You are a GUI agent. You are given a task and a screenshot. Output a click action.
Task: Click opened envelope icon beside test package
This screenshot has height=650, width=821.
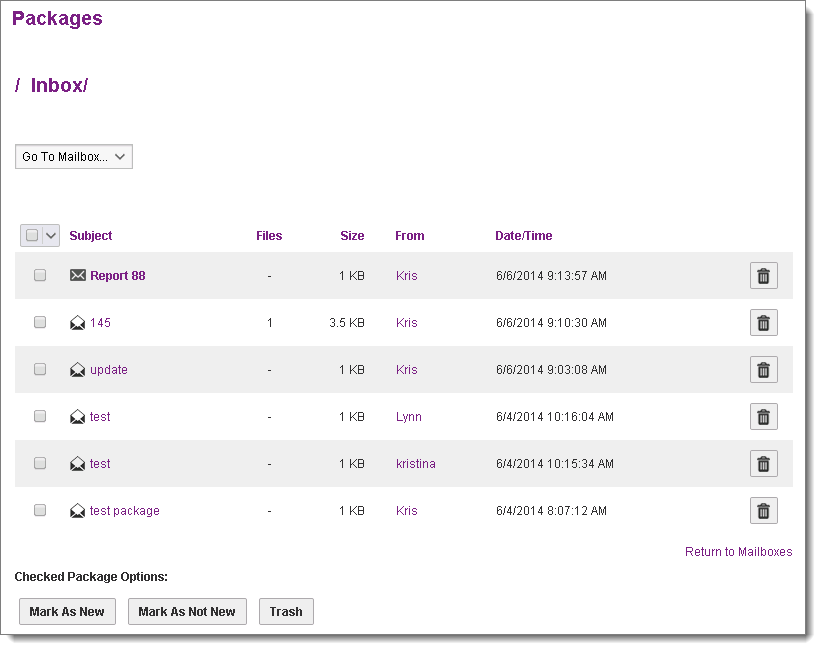click(77, 511)
